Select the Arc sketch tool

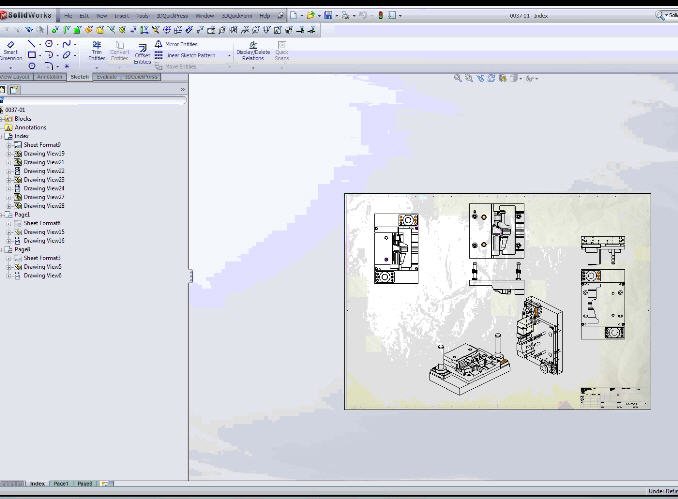49,55
